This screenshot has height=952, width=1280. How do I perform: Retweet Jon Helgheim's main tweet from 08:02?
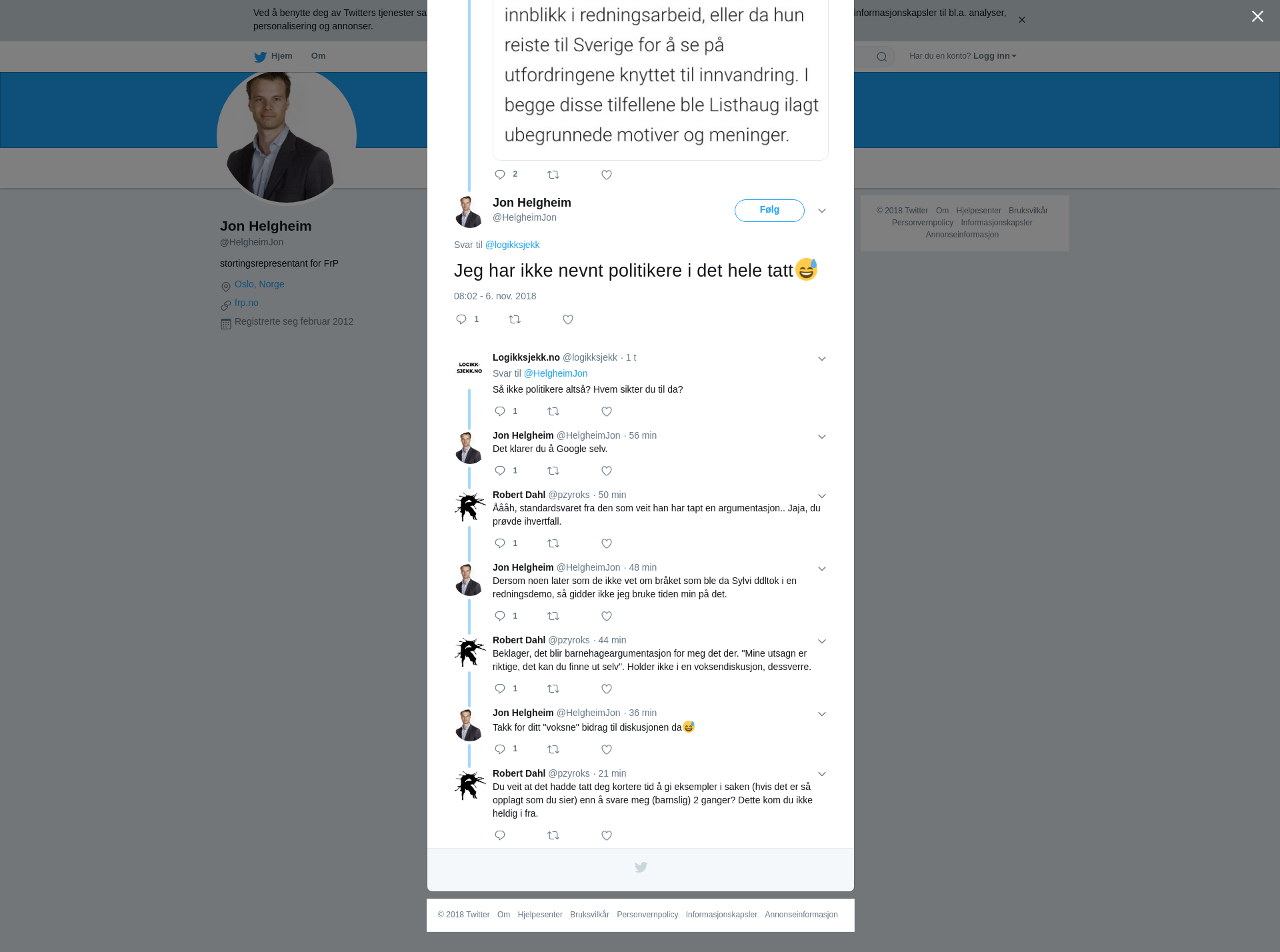515,319
